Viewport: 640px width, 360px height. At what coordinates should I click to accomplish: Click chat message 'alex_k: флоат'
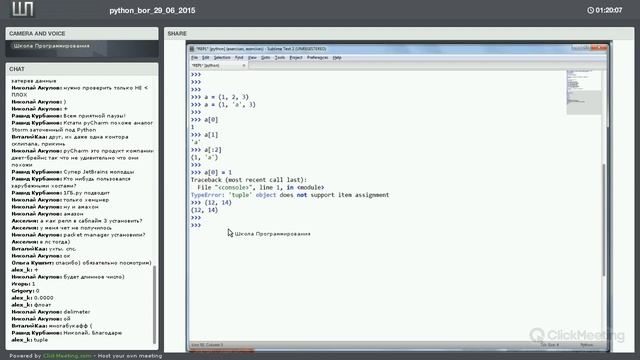(x=31, y=305)
